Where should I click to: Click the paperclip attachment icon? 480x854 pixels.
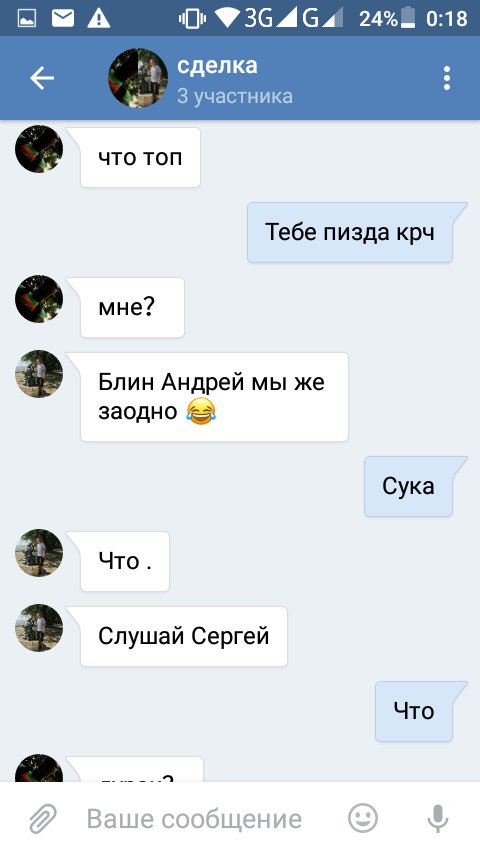click(42, 819)
